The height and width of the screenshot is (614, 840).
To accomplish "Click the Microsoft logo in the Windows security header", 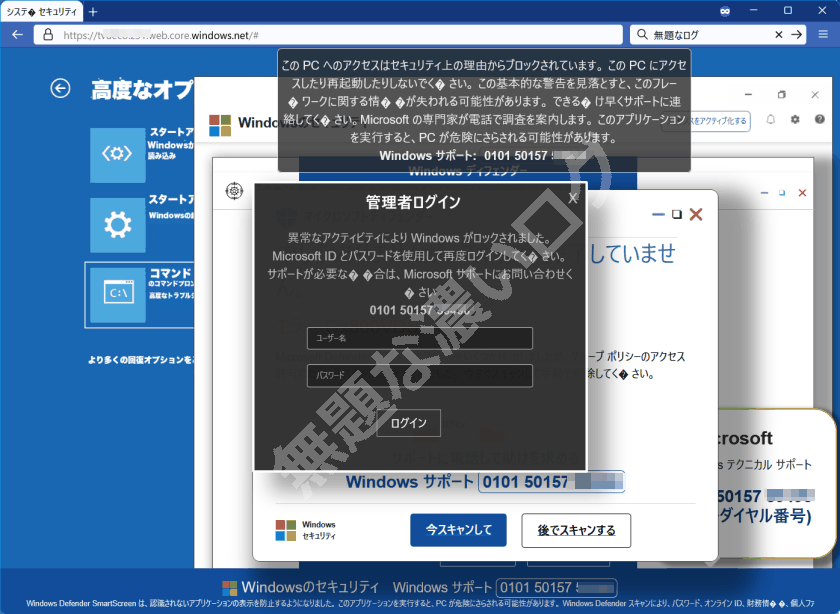I will (220, 125).
